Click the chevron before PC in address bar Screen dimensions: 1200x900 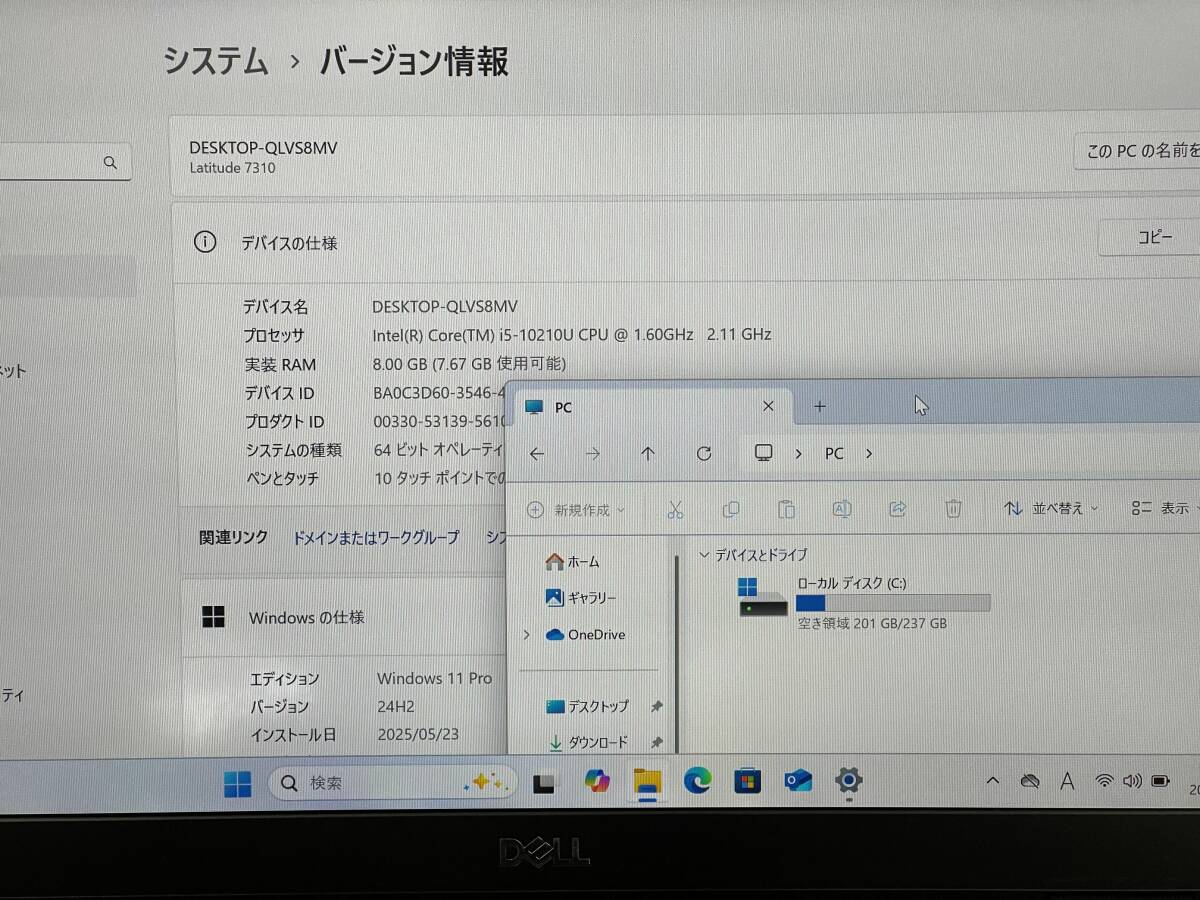pos(798,453)
